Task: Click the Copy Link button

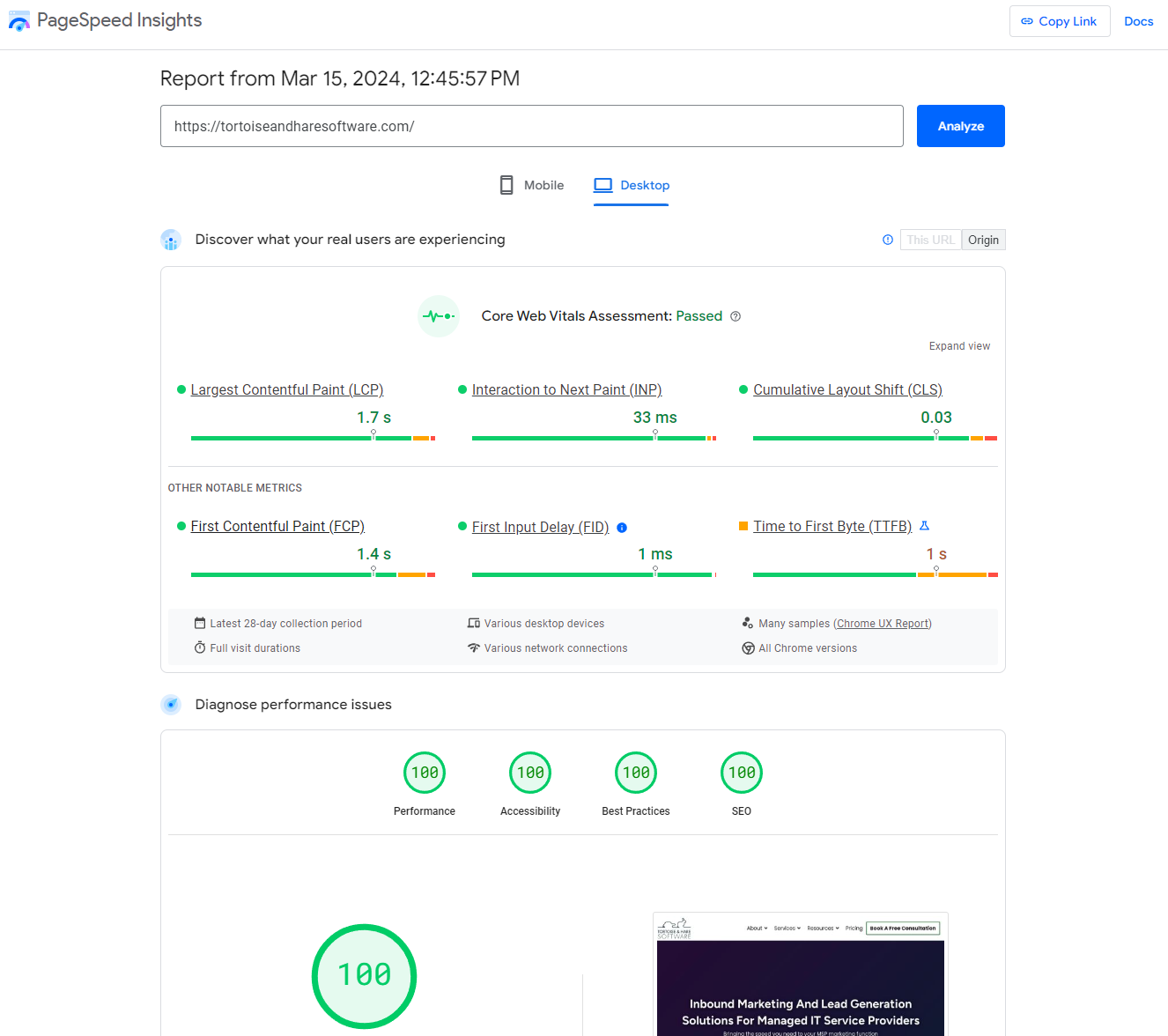Action: pyautogui.click(x=1059, y=21)
